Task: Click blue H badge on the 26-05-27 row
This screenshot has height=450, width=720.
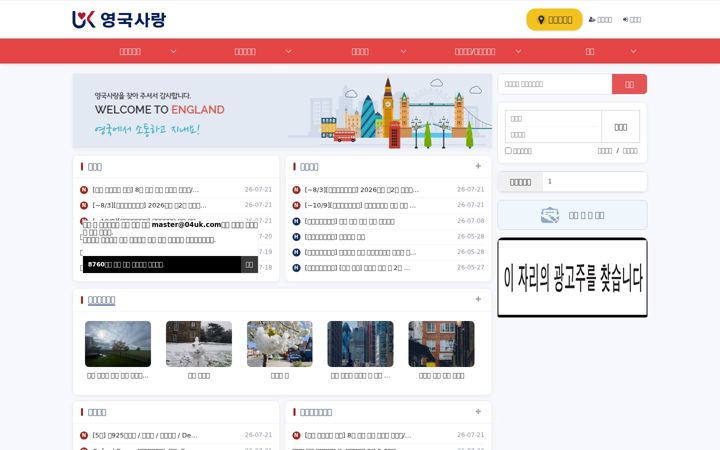Action: click(x=296, y=268)
